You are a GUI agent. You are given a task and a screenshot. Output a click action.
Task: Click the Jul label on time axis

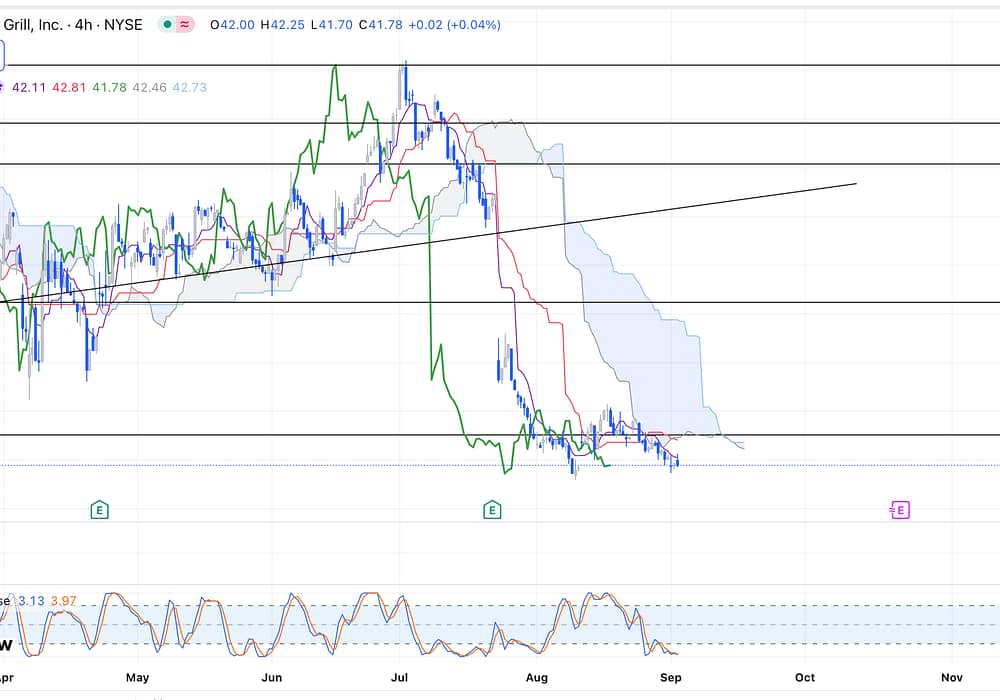click(401, 677)
